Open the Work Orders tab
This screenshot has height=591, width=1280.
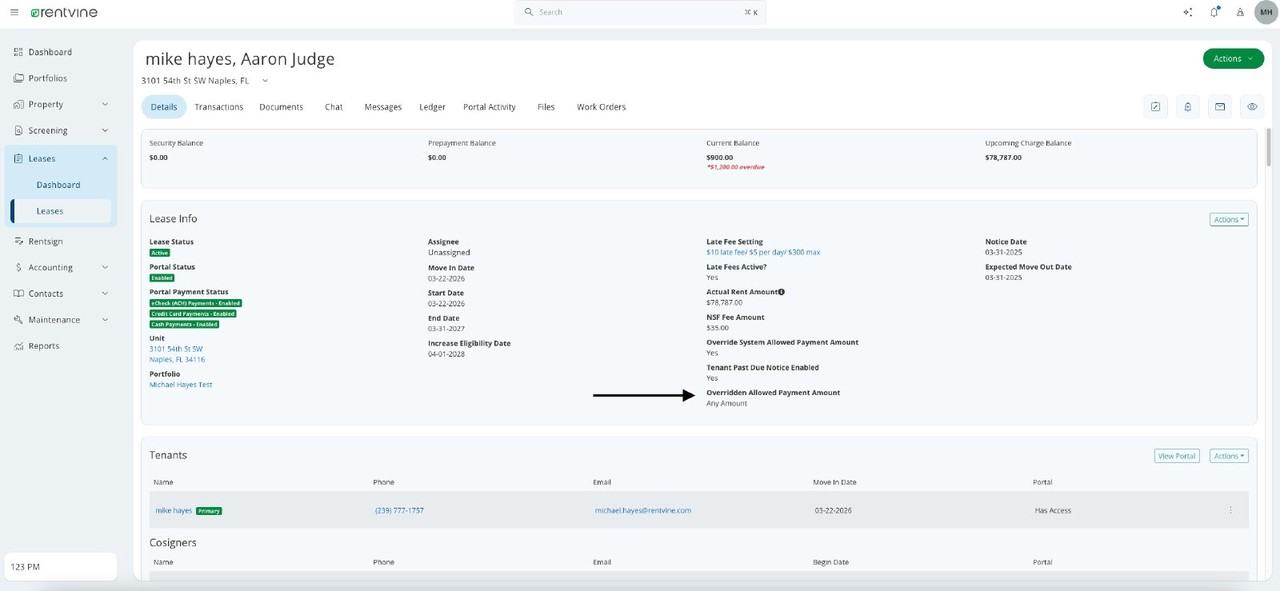point(601,107)
